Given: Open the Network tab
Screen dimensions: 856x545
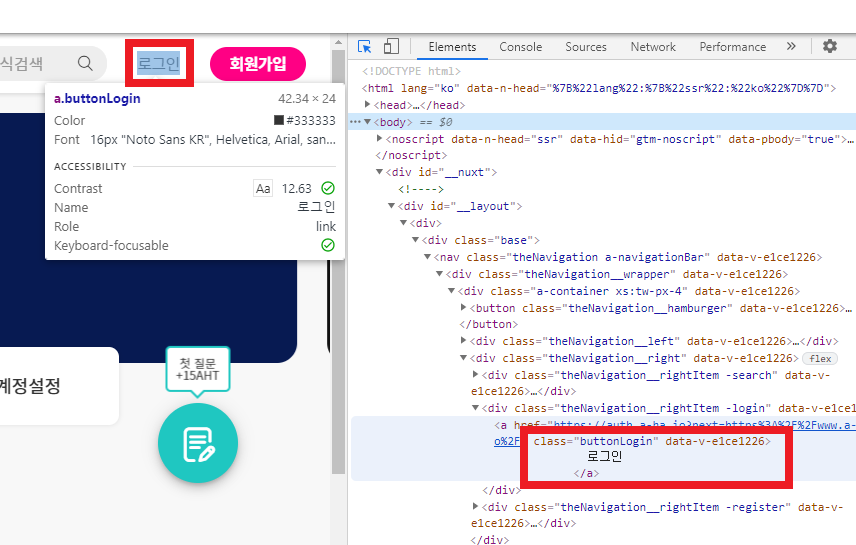Looking at the screenshot, I should point(653,47).
